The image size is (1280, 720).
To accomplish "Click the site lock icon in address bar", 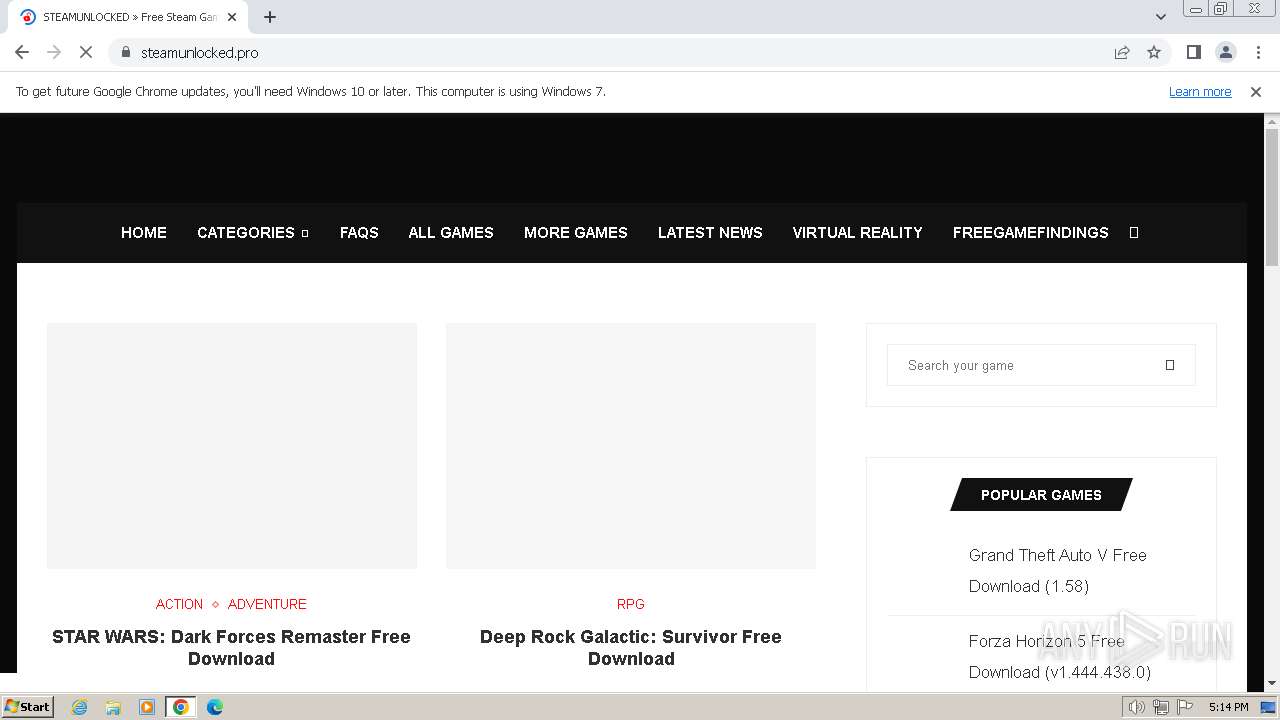I will tap(126, 52).
